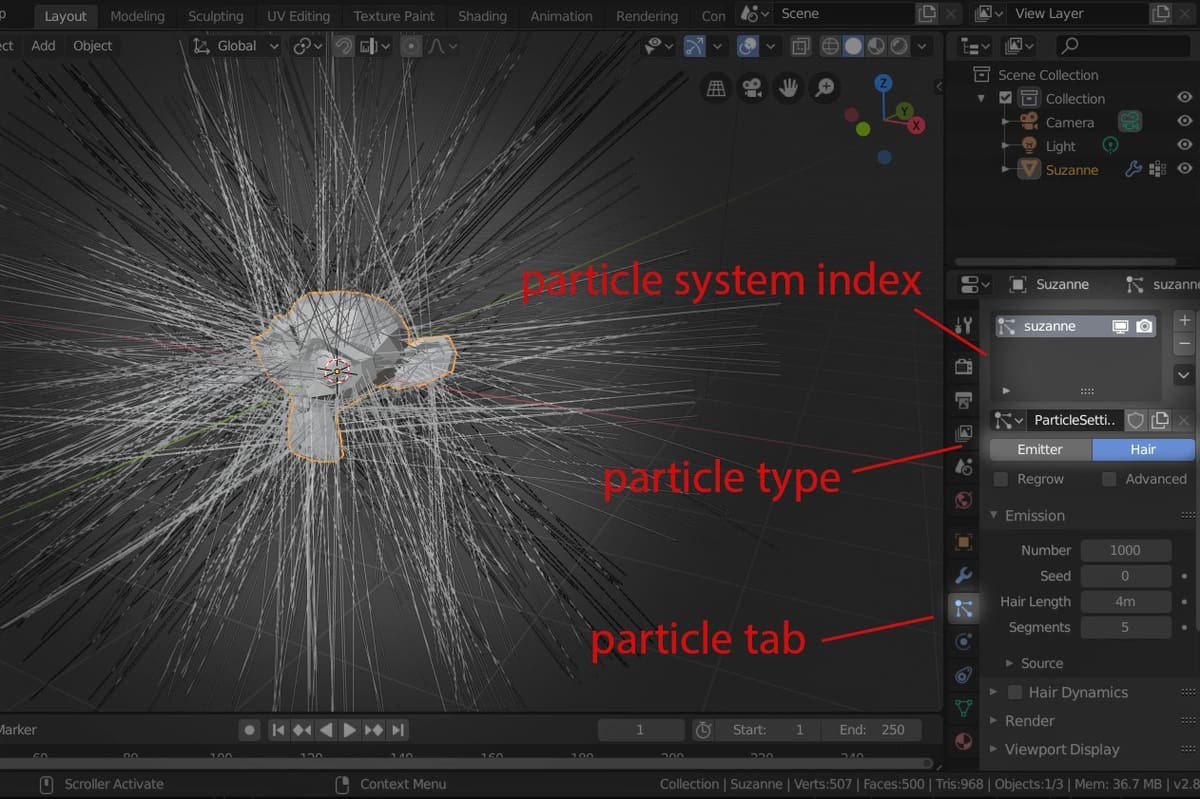The width and height of the screenshot is (1200, 799).
Task: Play the animation forward
Action: [x=350, y=730]
